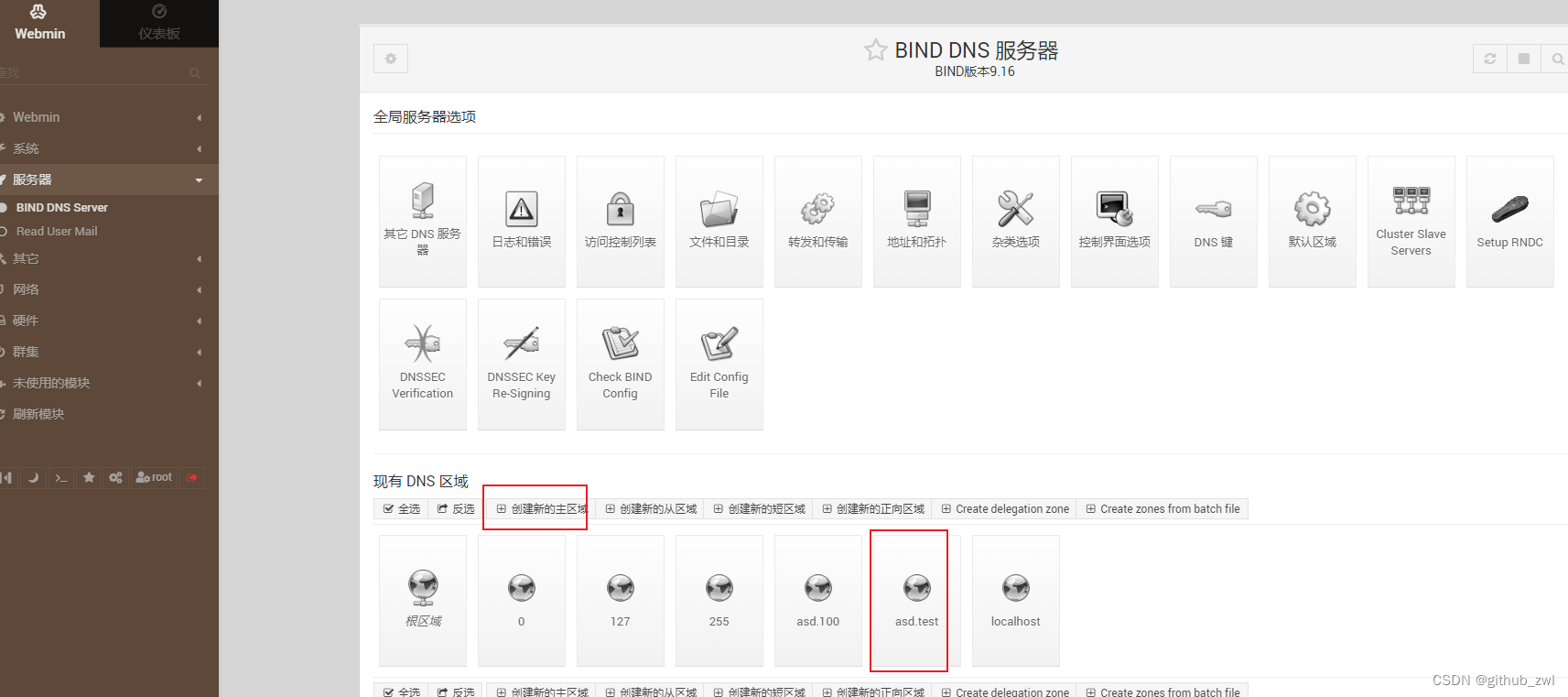
Task: Open DNSSEC Key Re-Signing
Action: [x=522, y=364]
